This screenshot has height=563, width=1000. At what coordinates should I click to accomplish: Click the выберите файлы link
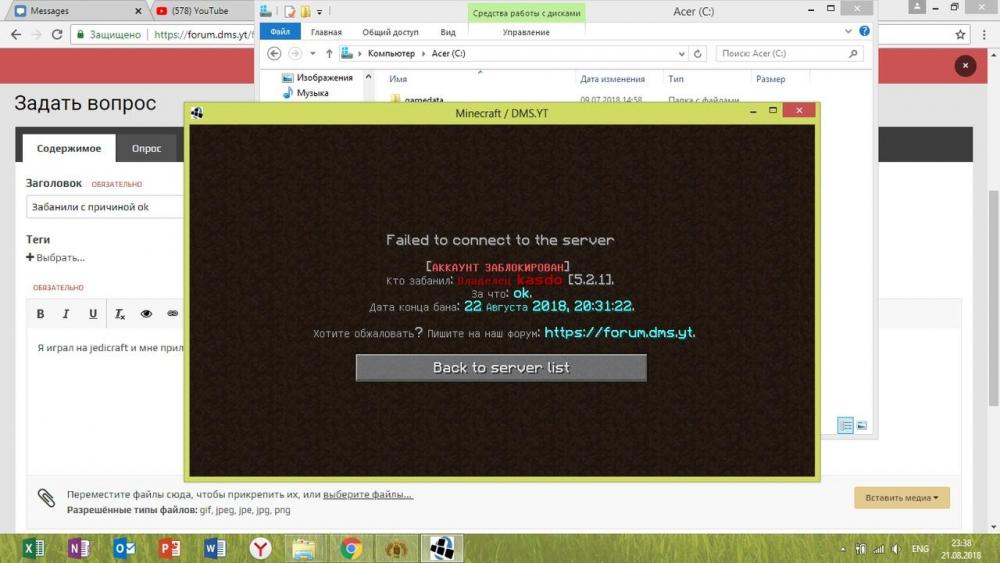click(x=367, y=494)
